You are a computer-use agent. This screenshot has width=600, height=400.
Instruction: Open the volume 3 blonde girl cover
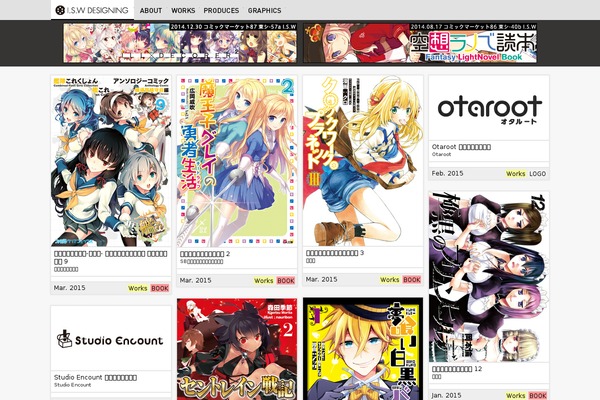tap(363, 161)
